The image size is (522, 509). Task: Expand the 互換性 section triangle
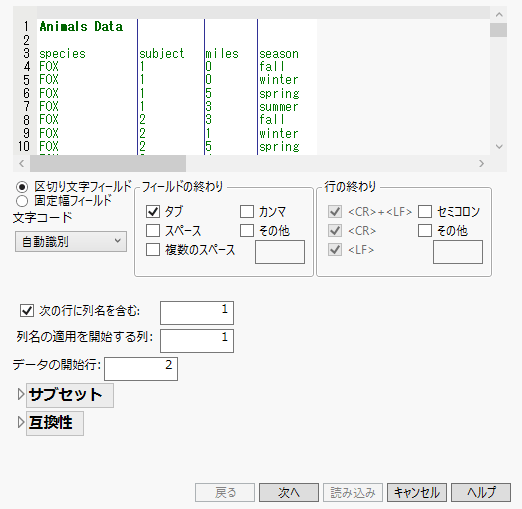click(21, 422)
